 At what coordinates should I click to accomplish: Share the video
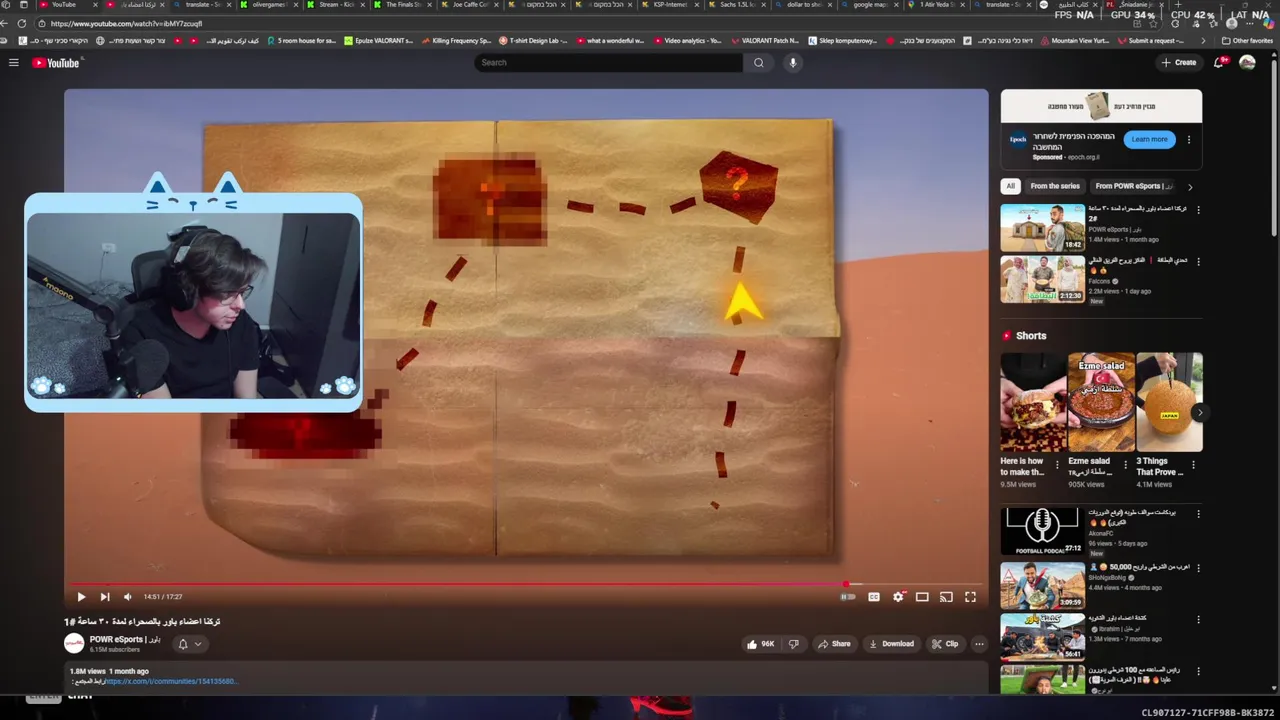[x=834, y=644]
